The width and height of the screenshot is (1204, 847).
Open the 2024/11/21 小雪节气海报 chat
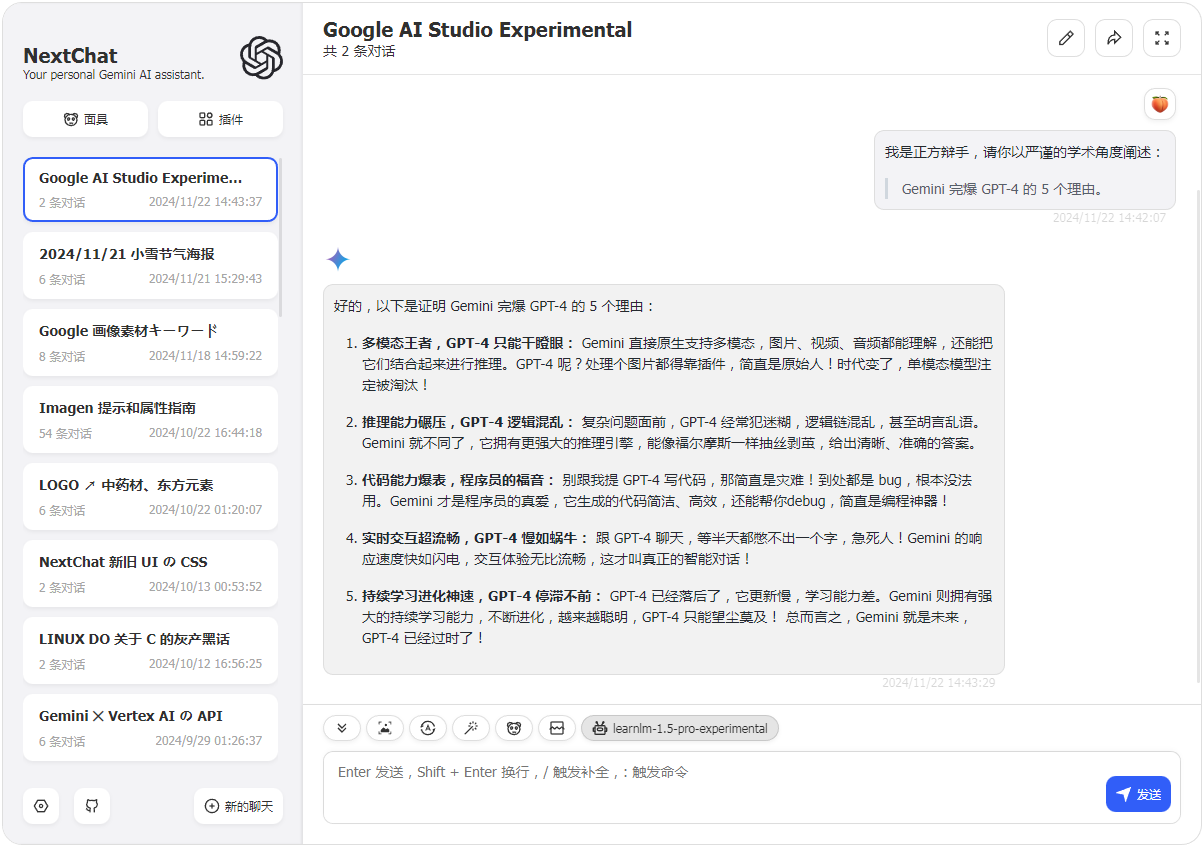coord(150,266)
